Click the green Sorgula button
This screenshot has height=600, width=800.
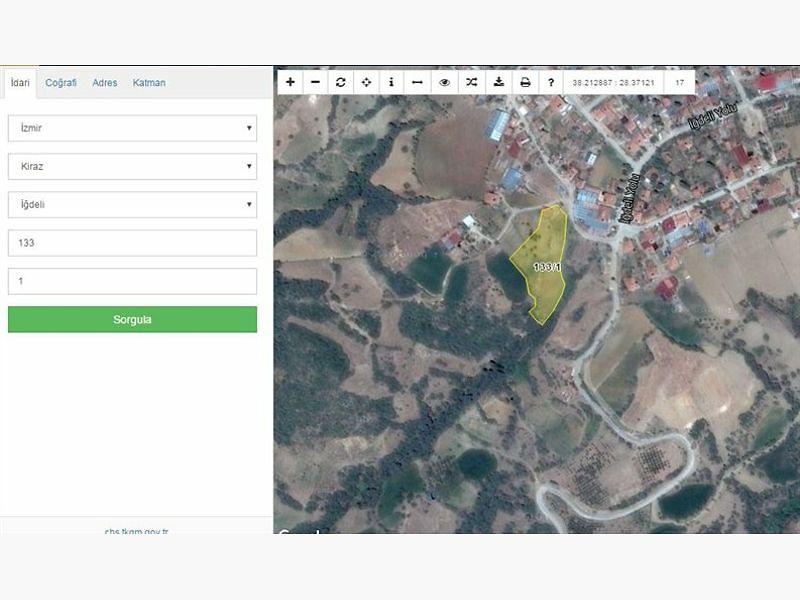tap(132, 319)
